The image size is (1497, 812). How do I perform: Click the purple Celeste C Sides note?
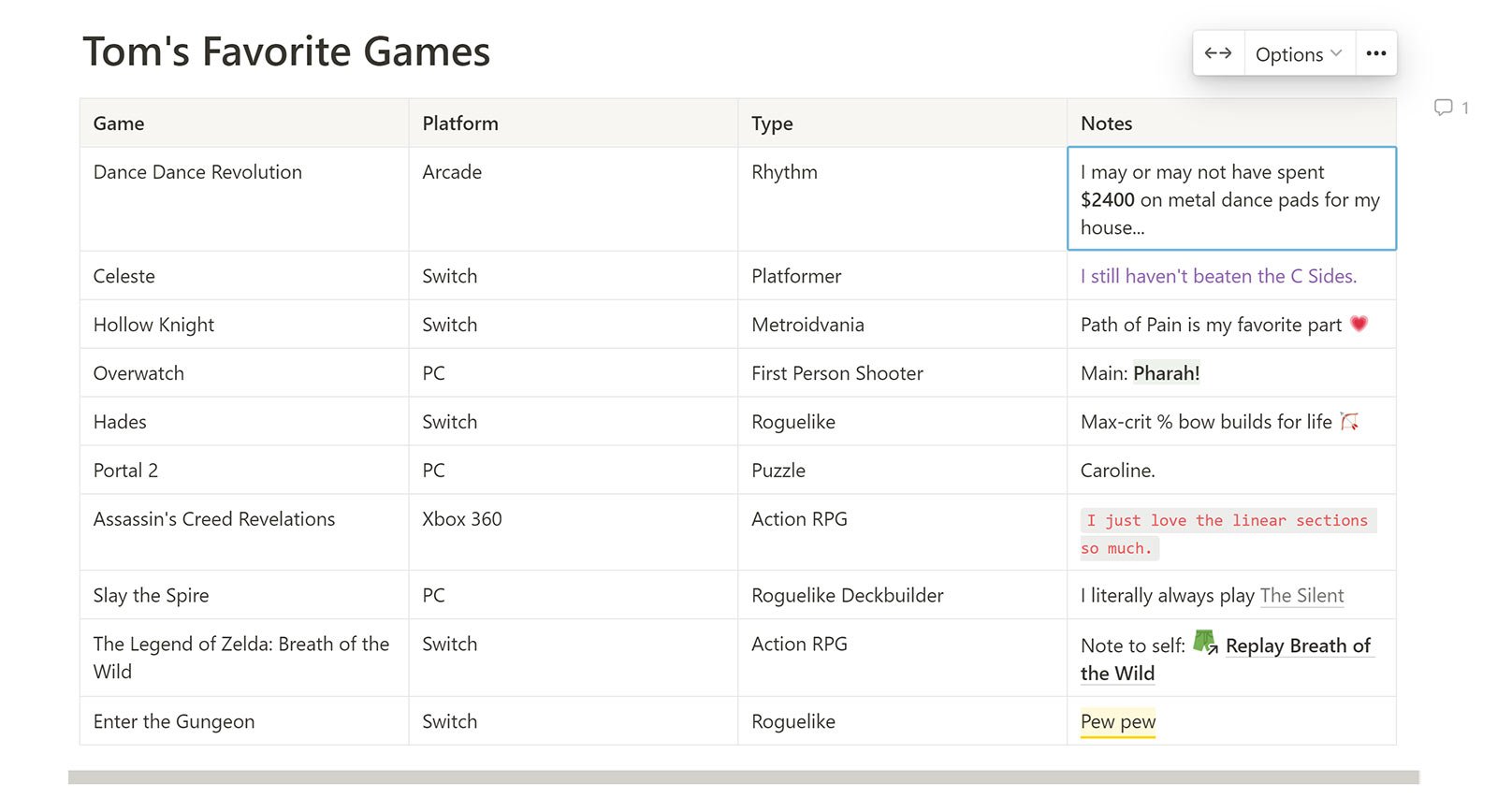pos(1218,276)
